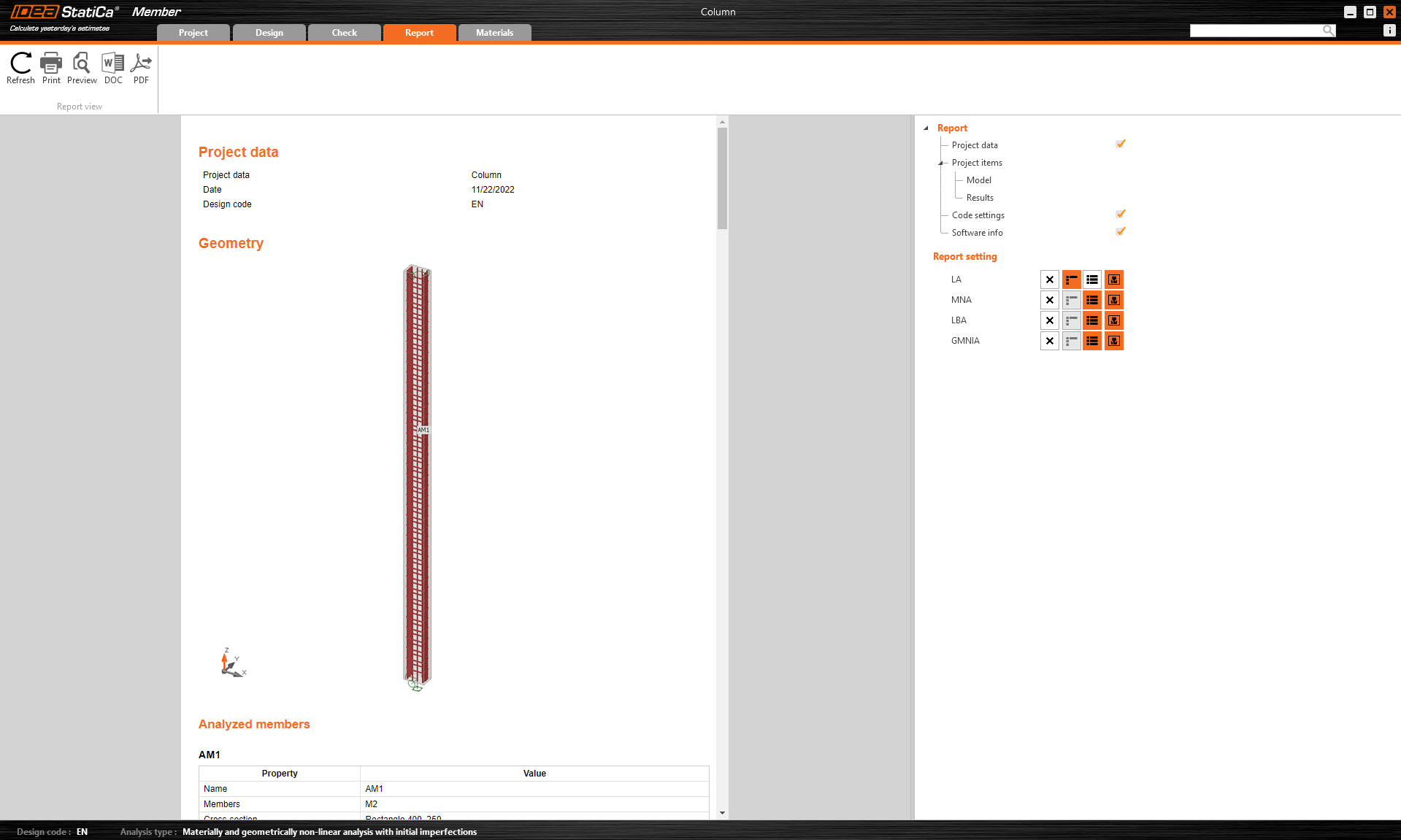Set LA report to brief summary

pos(1071,280)
